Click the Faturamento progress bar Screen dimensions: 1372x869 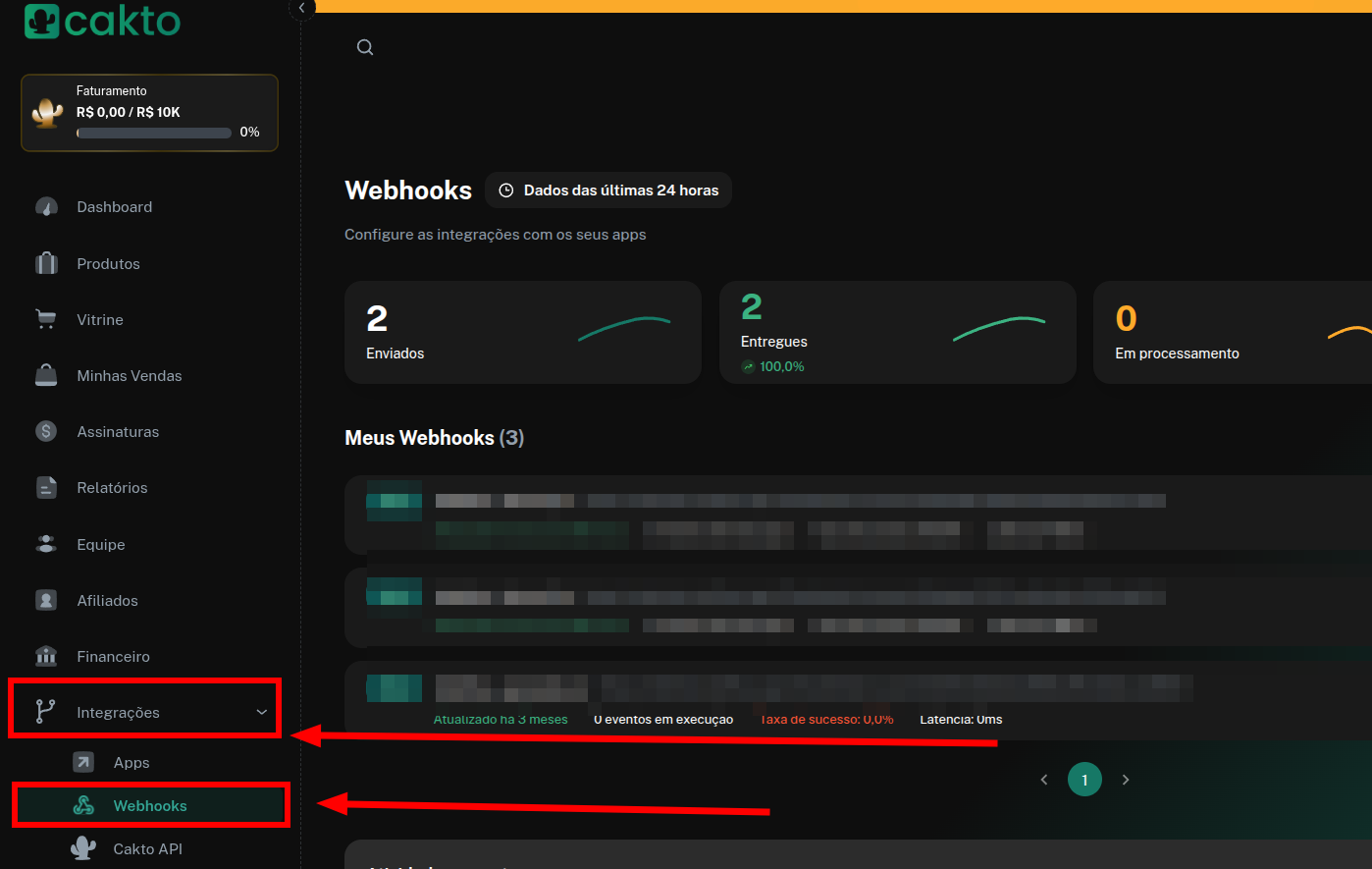[154, 133]
